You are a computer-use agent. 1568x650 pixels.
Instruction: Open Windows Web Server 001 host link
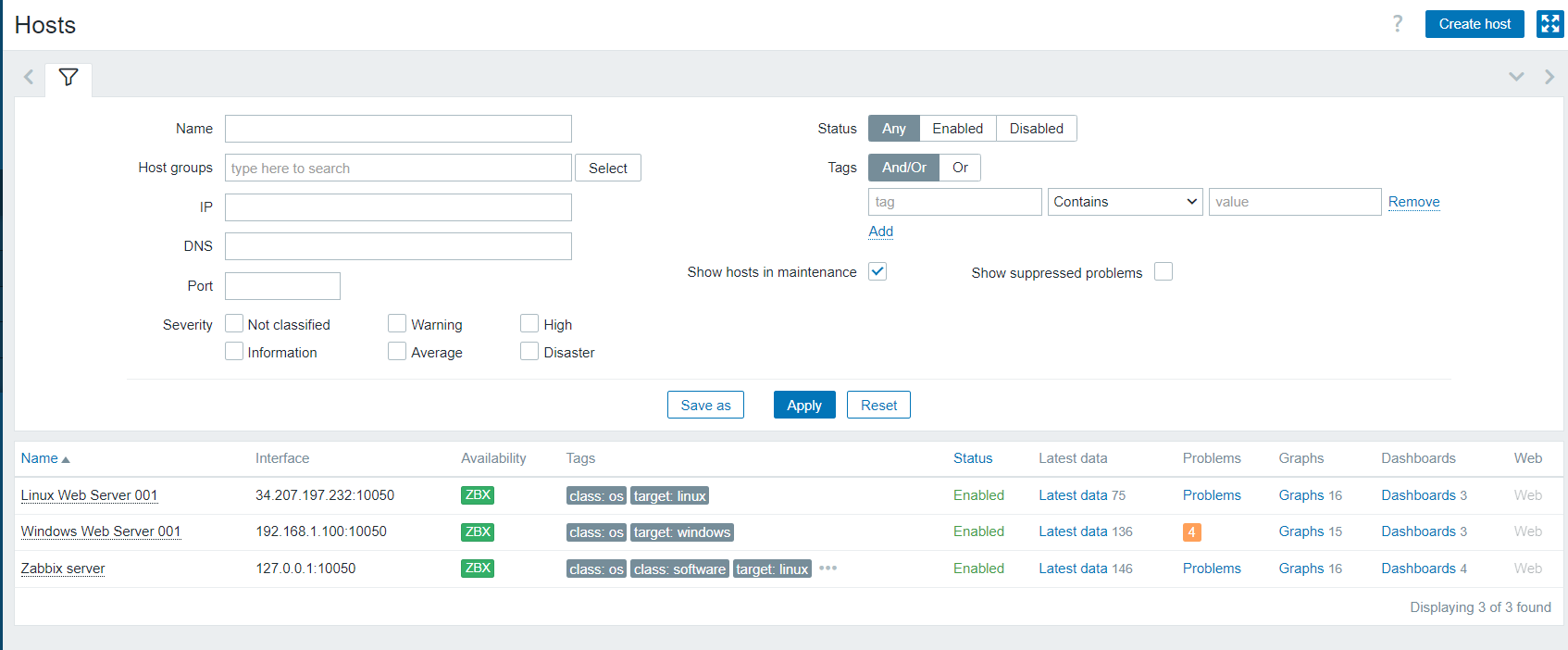tap(101, 531)
